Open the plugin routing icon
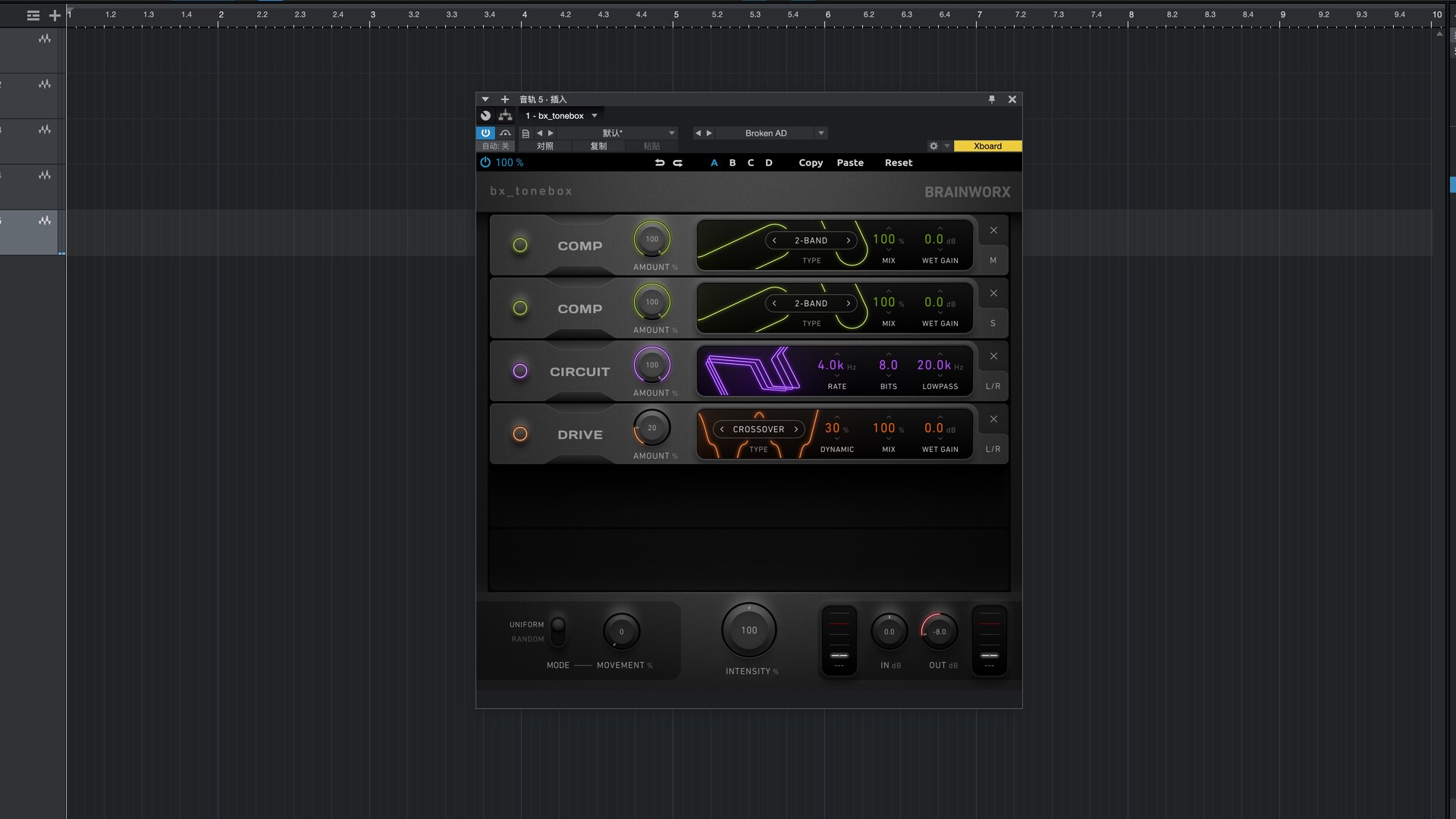 [505, 116]
